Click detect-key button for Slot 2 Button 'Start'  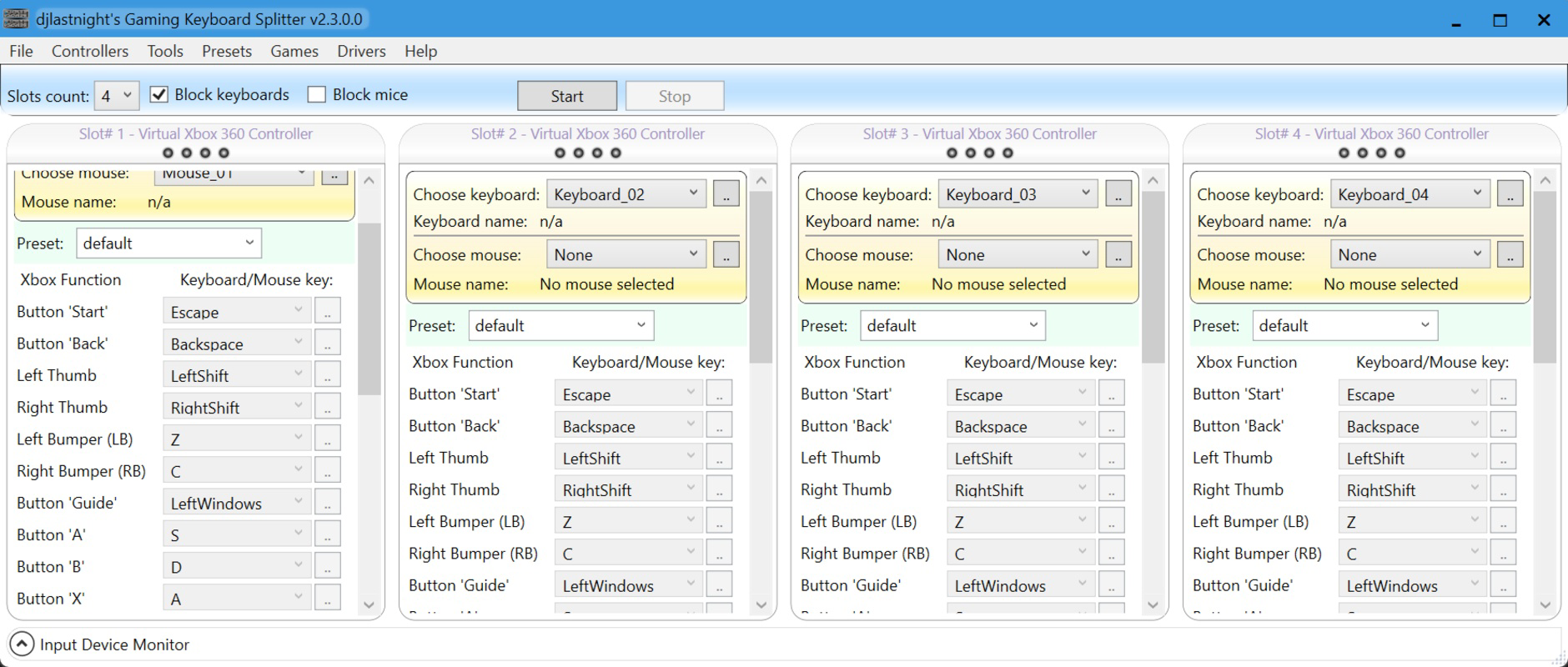coord(719,394)
